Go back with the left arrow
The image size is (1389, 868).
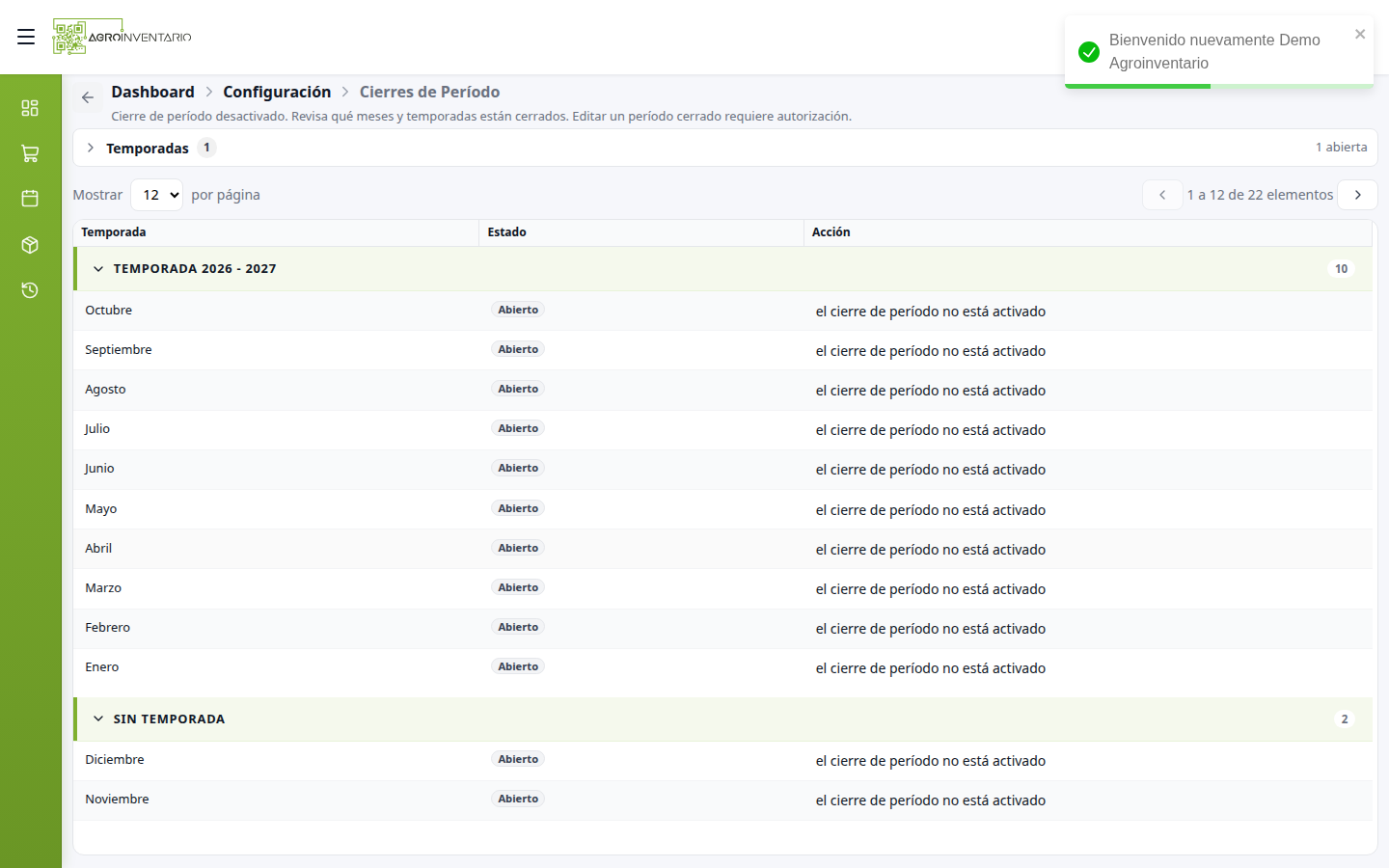pyautogui.click(x=88, y=97)
